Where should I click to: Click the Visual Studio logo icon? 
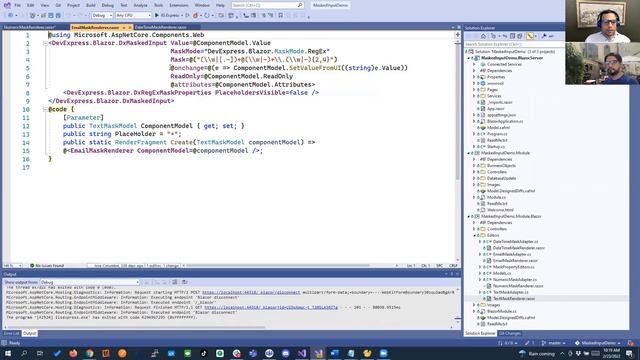click(x=7, y=5)
